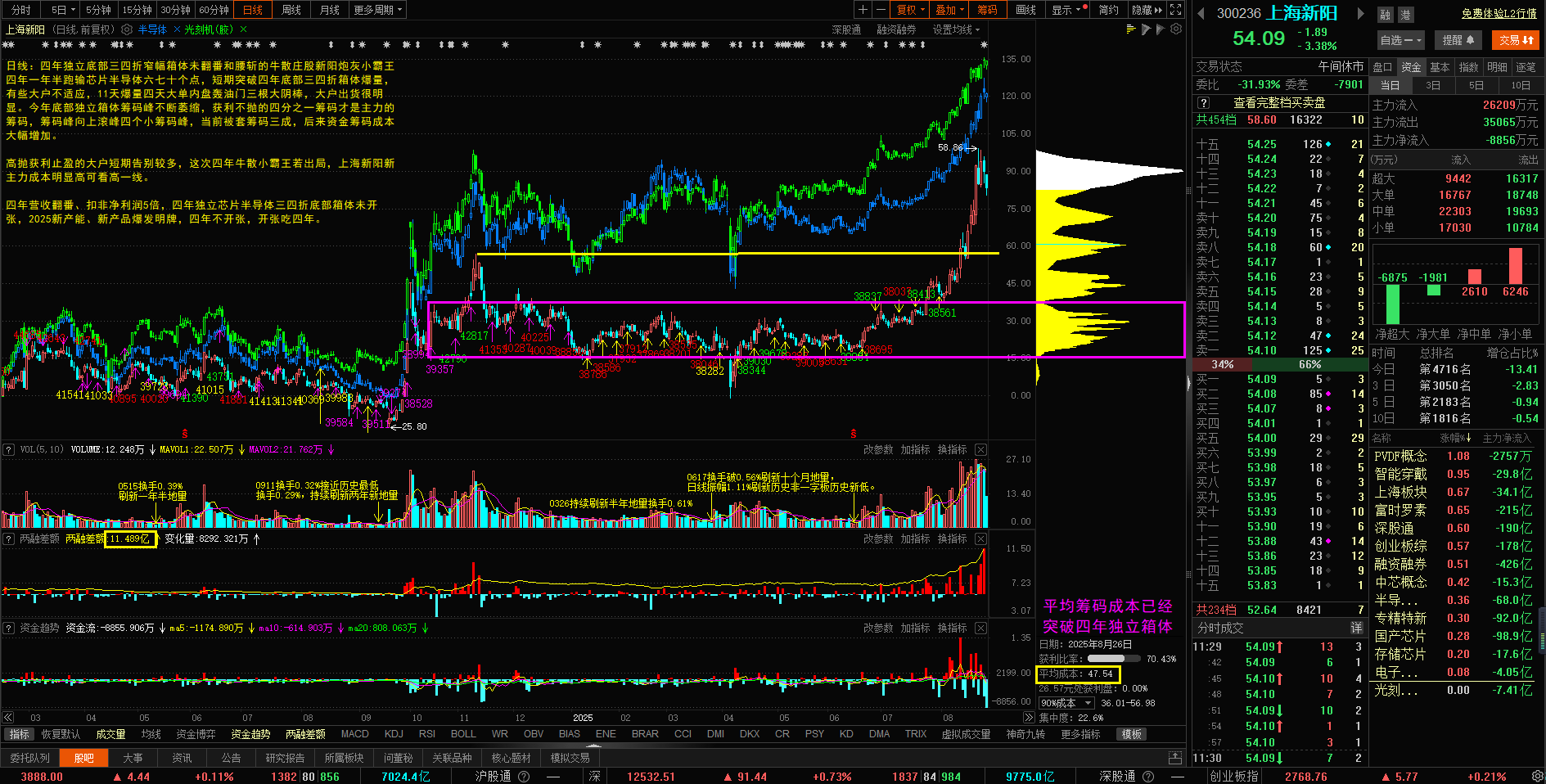
Task: Open the 交易 trade button
Action: (1516, 40)
